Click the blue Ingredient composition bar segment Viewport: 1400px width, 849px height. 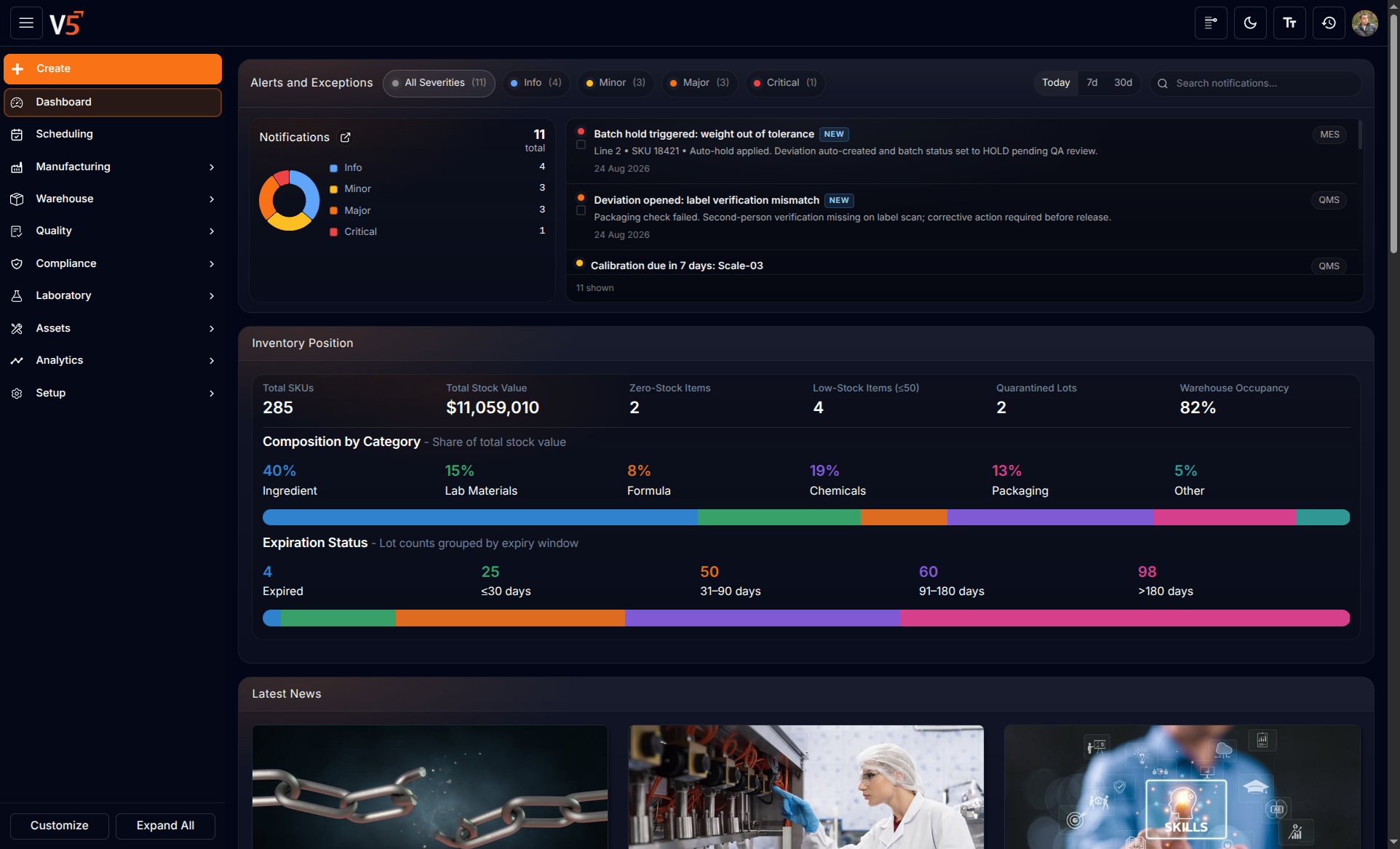click(x=480, y=517)
